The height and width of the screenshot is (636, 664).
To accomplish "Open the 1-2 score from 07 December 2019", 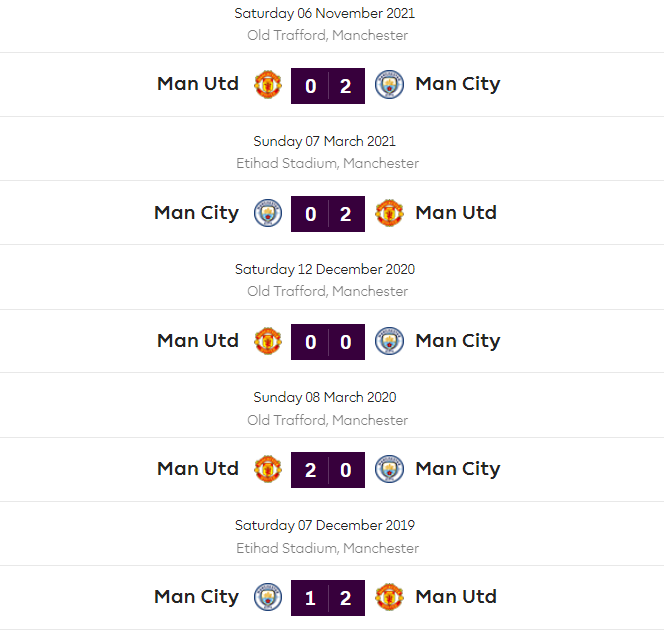I will (328, 598).
